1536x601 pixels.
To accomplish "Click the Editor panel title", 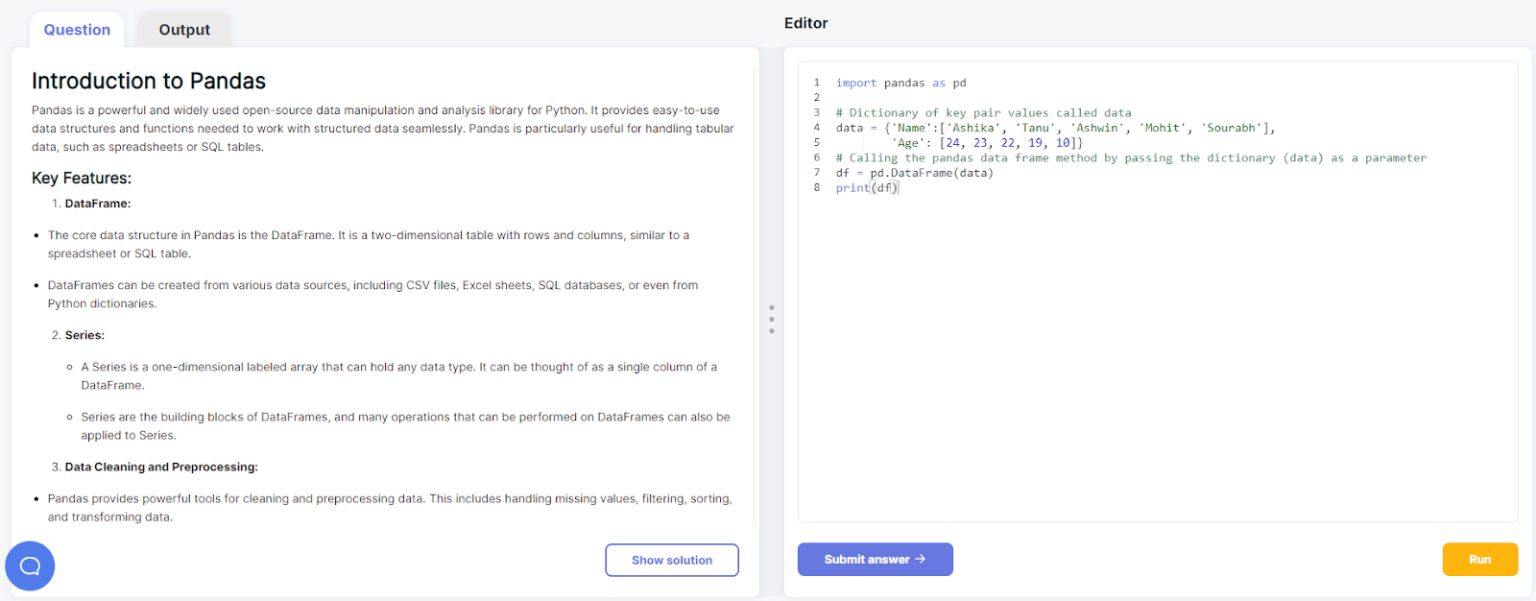I will pyautogui.click(x=806, y=23).
